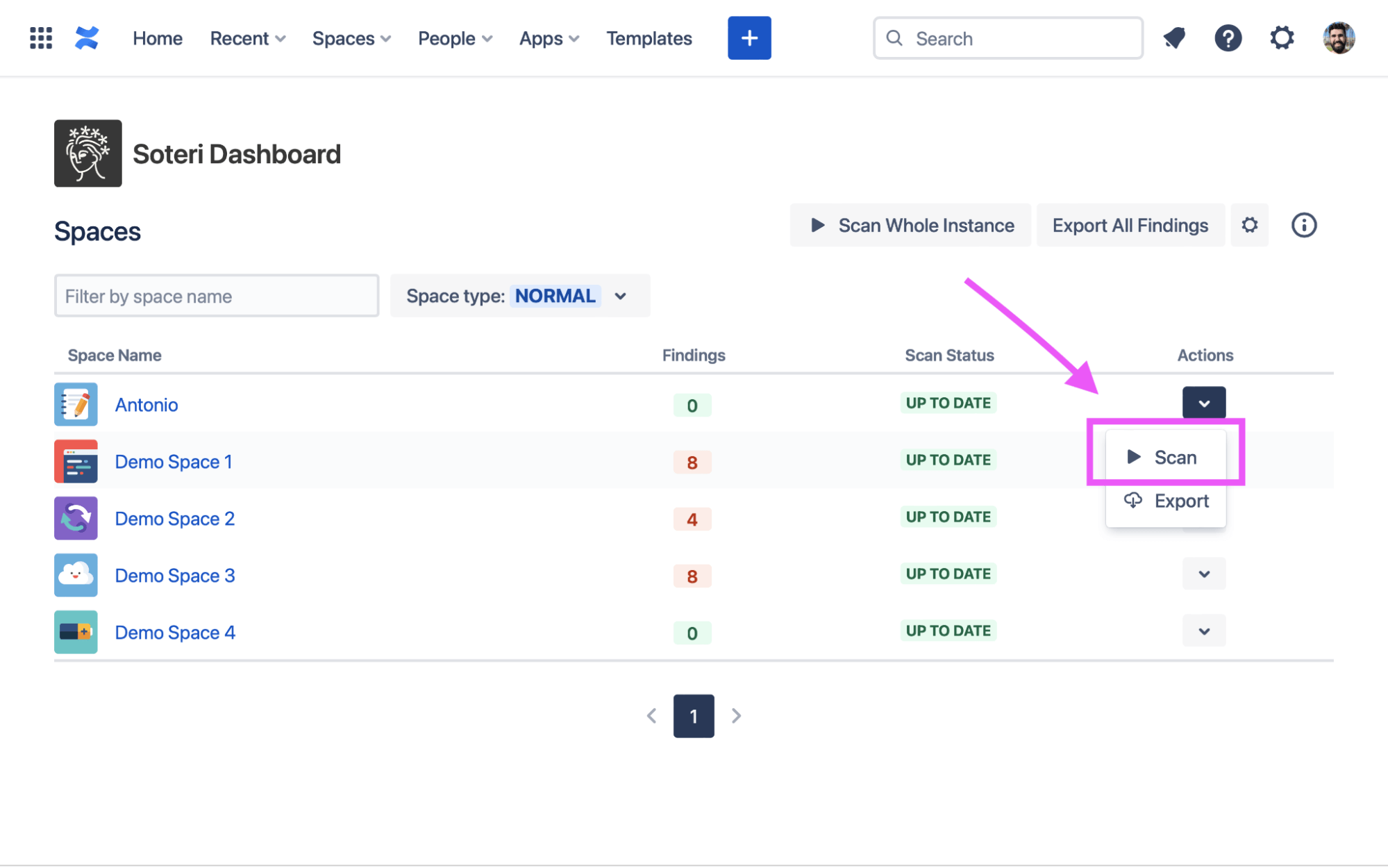This screenshot has height=868, width=1388.
Task: Click the Findings count 4 for Demo Space 2
Action: tap(692, 519)
